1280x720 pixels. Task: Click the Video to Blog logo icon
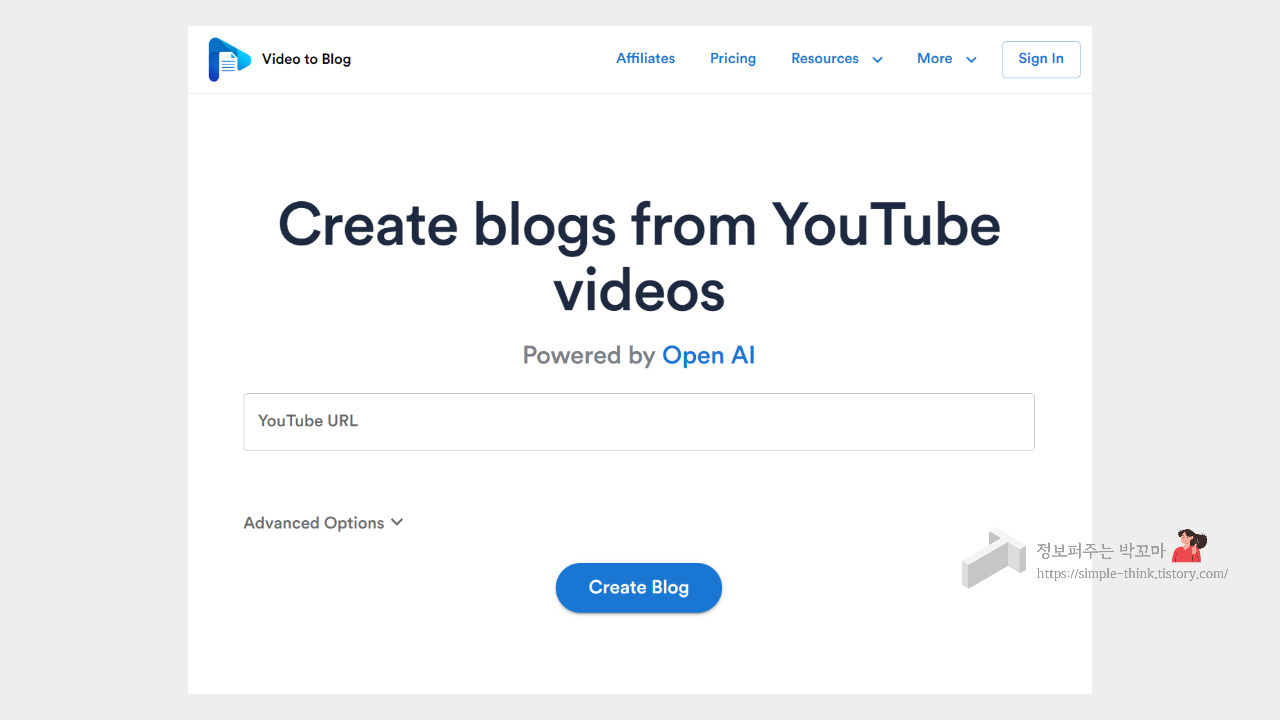[229, 59]
